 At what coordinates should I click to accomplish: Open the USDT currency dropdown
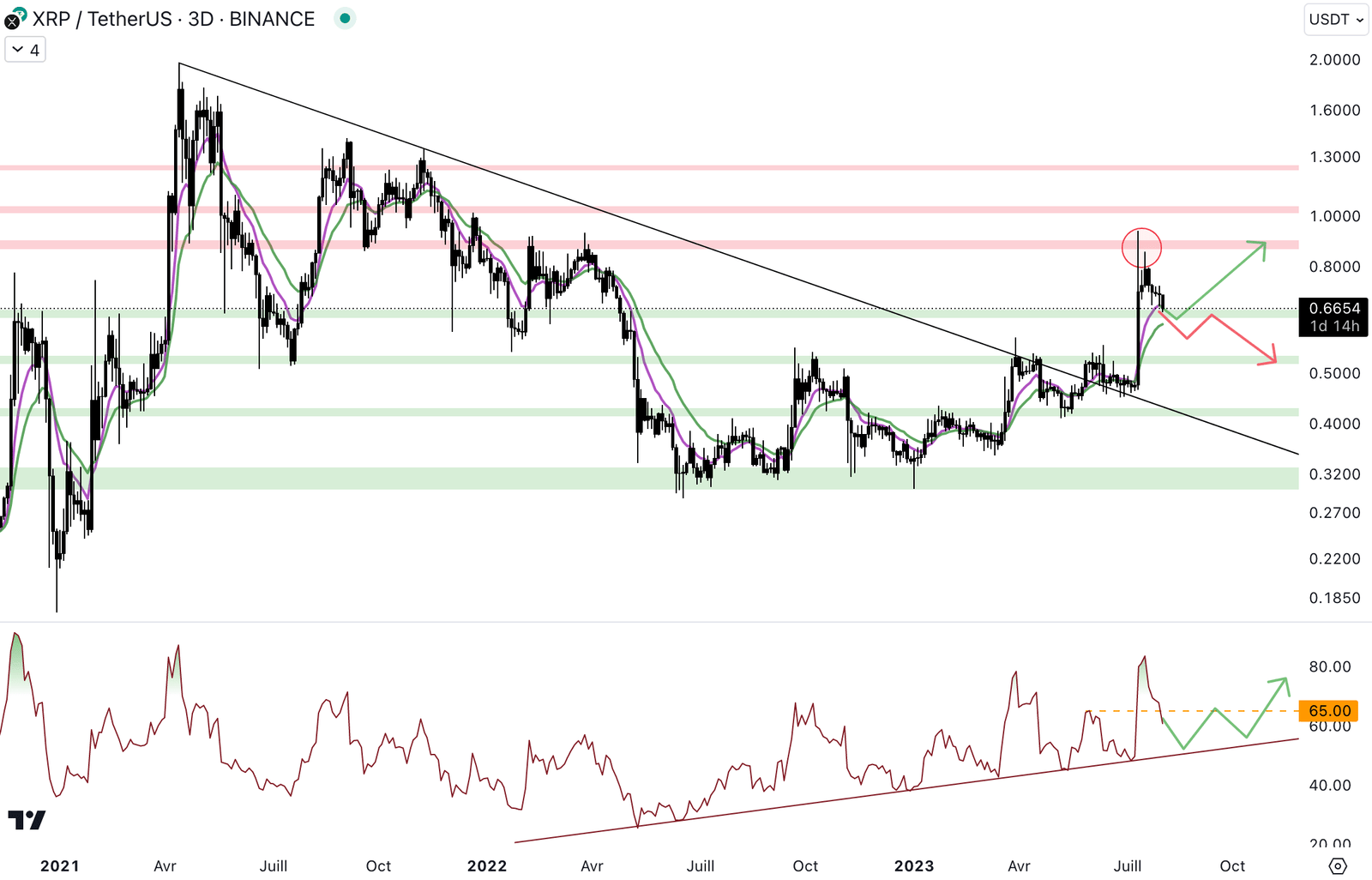[1336, 19]
